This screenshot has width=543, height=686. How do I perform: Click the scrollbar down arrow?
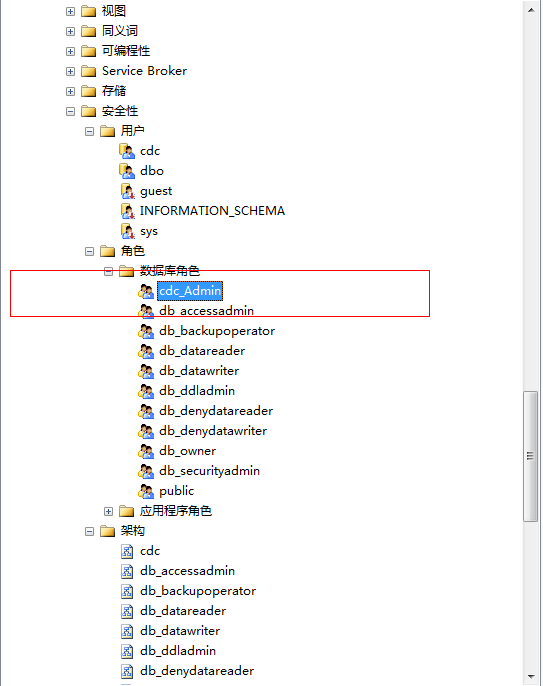point(531,677)
